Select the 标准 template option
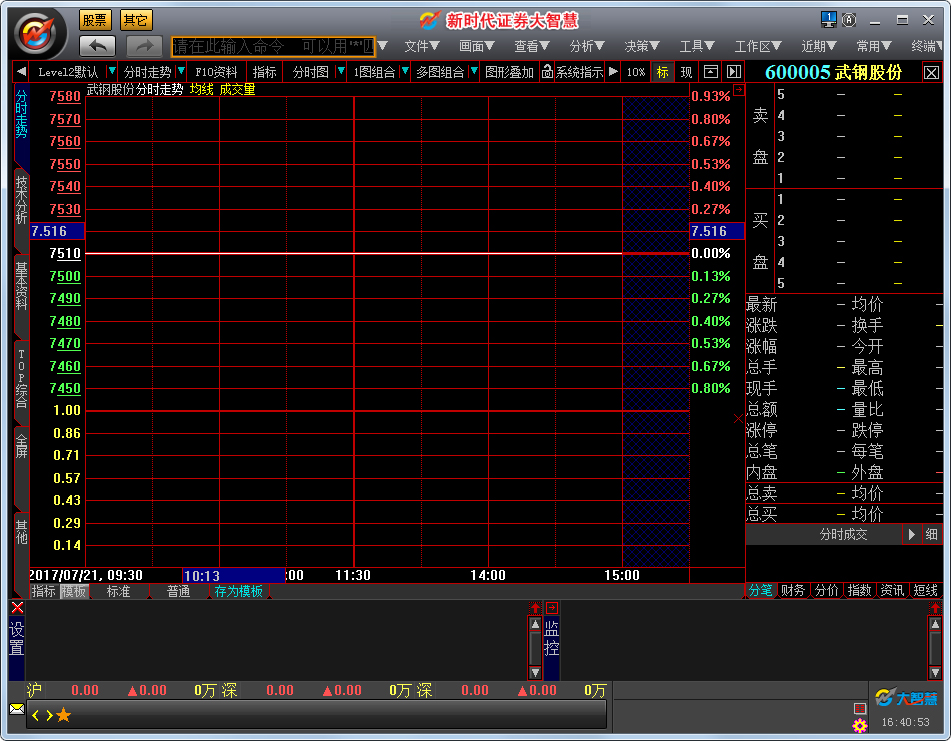This screenshot has height=741, width=951. [118, 591]
